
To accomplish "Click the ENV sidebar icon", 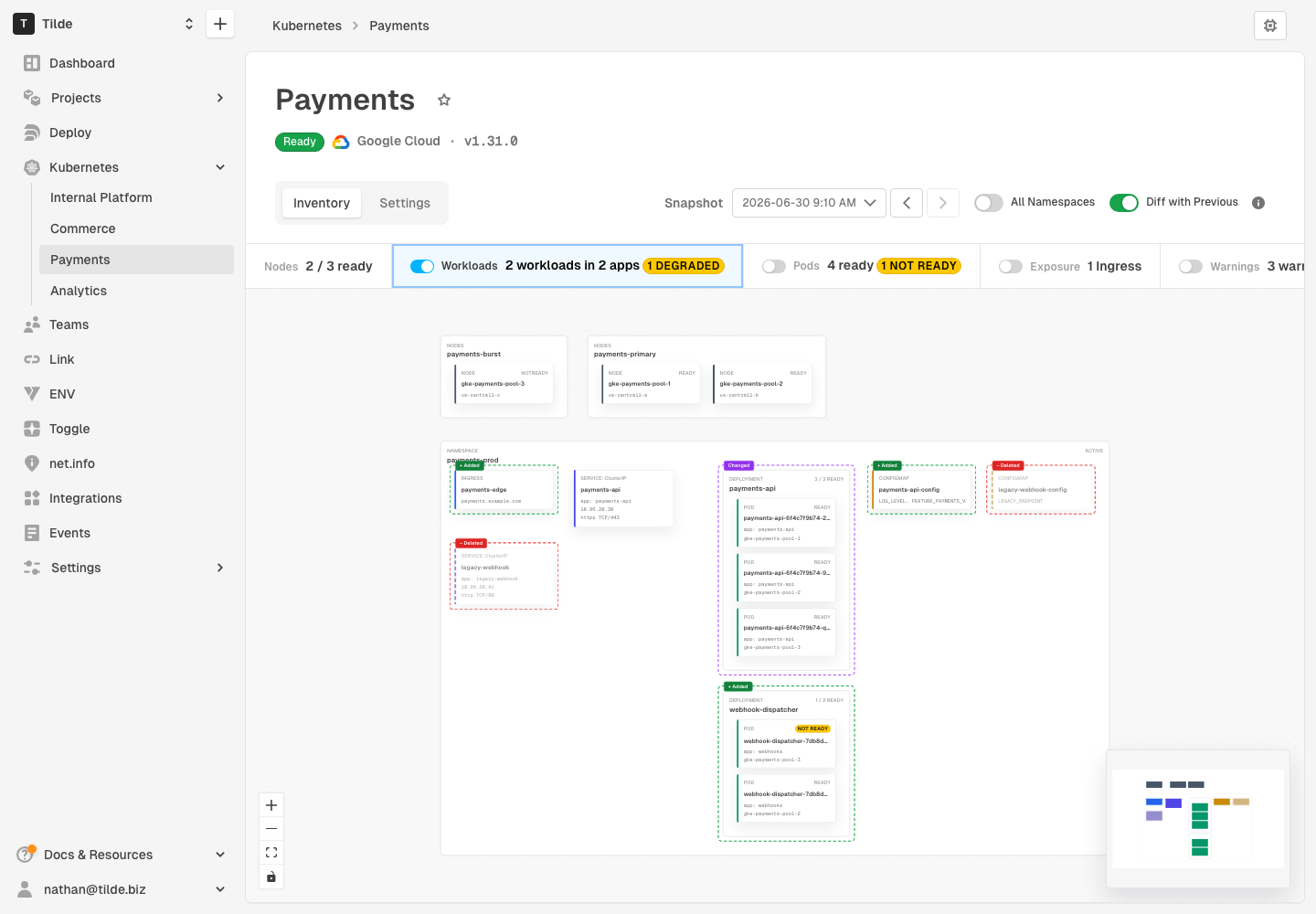I will tap(32, 394).
